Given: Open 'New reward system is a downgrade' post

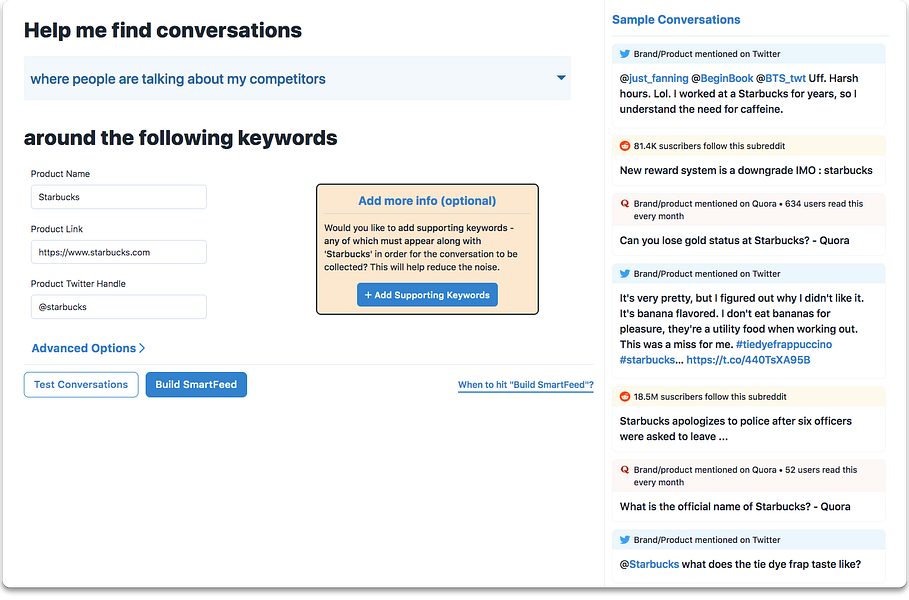Looking at the screenshot, I should (x=746, y=170).
